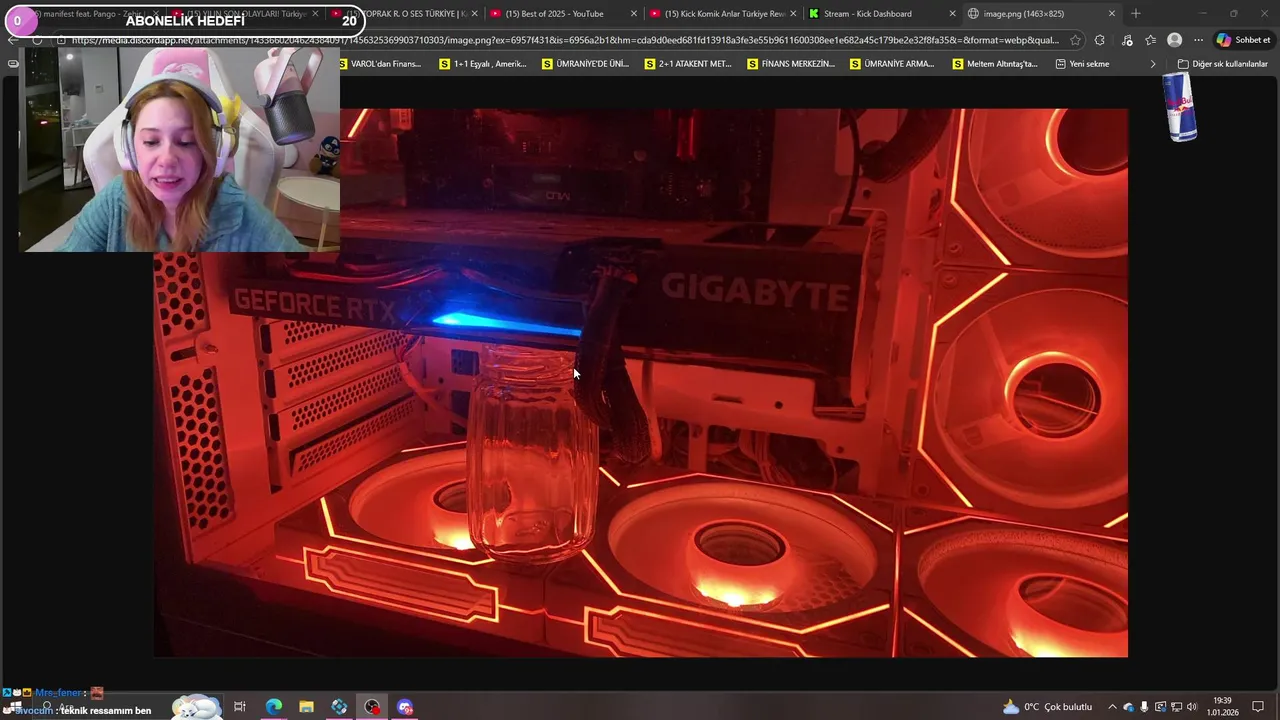Screen dimensions: 1280x720
Task: Open the blue diamond app in taskbar
Action: [339, 707]
